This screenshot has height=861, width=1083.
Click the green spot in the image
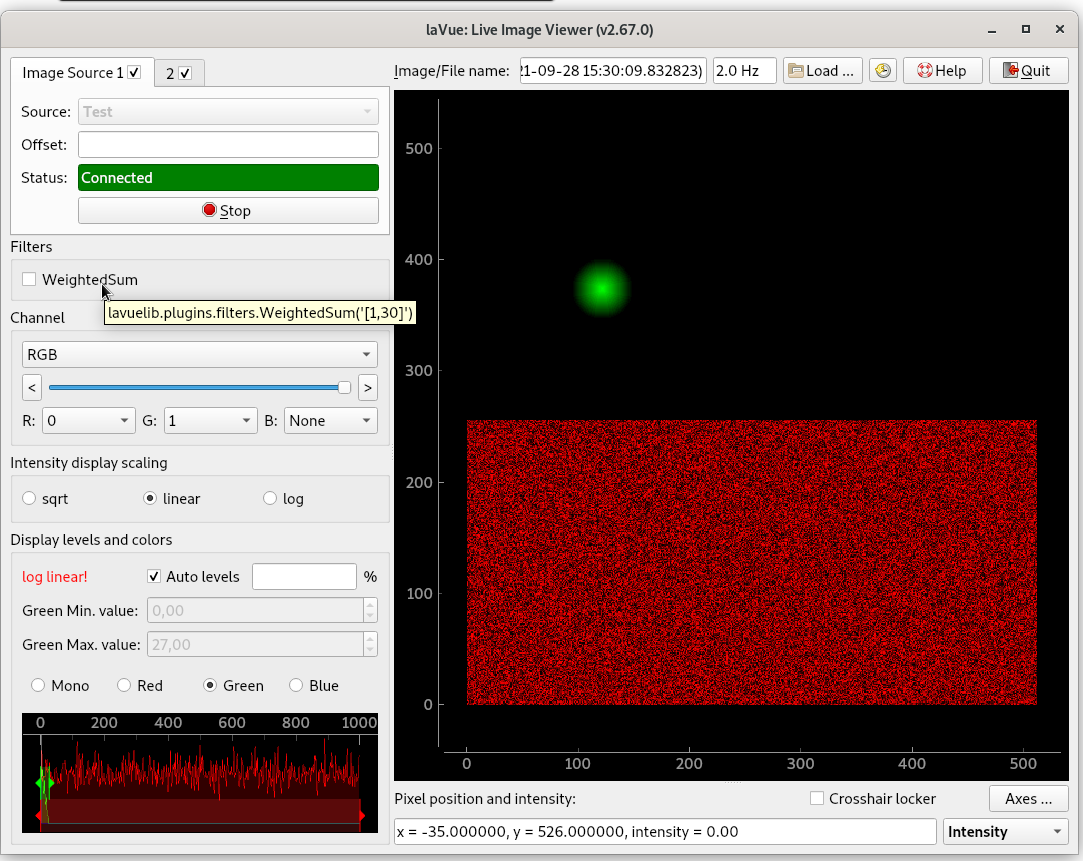tap(601, 289)
